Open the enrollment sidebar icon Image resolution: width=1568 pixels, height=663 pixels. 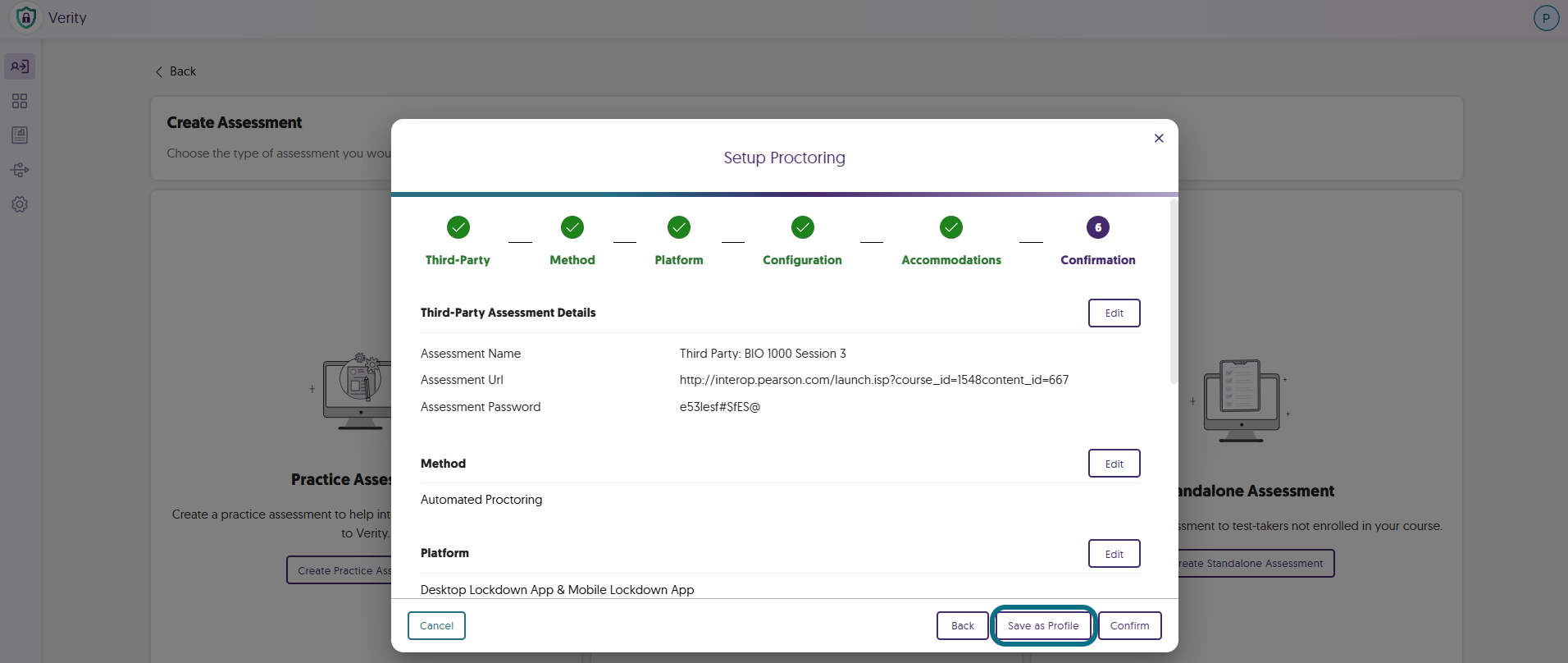[20, 66]
